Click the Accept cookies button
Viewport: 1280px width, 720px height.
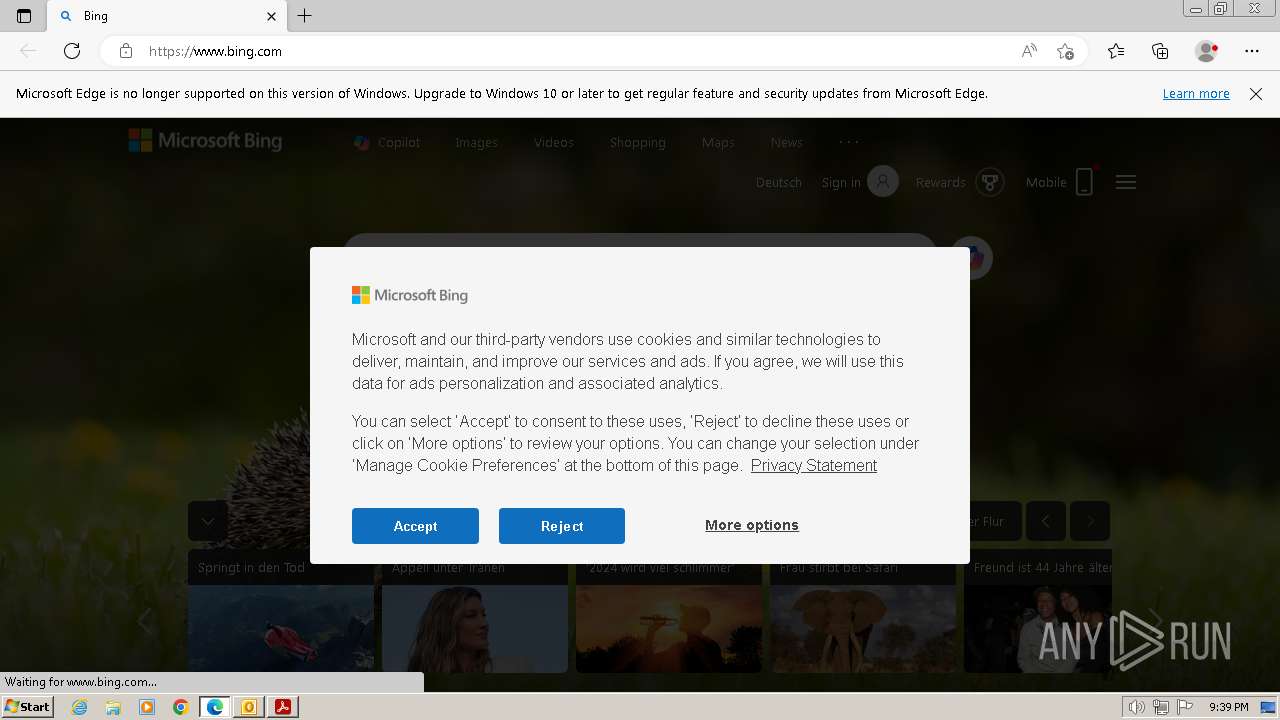coord(415,526)
